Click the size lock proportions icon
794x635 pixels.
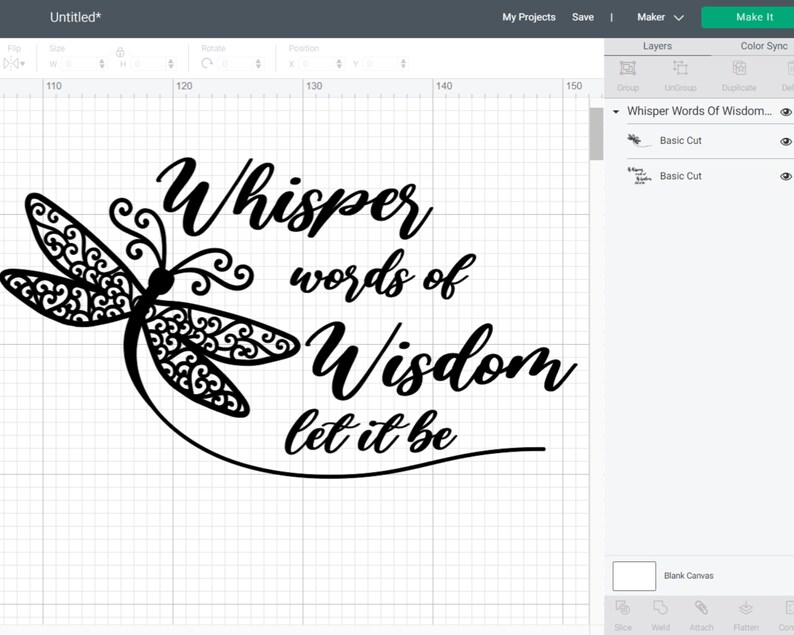(x=120, y=52)
